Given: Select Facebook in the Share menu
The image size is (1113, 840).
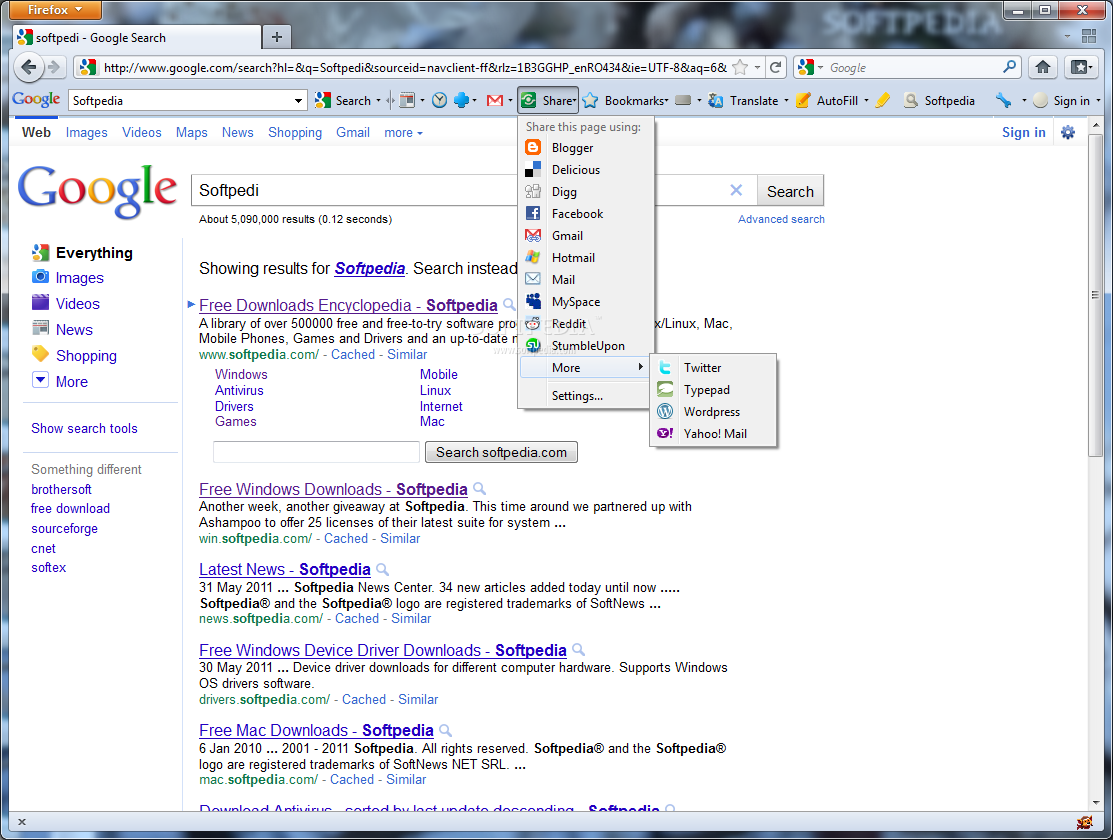Looking at the screenshot, I should tap(586, 214).
